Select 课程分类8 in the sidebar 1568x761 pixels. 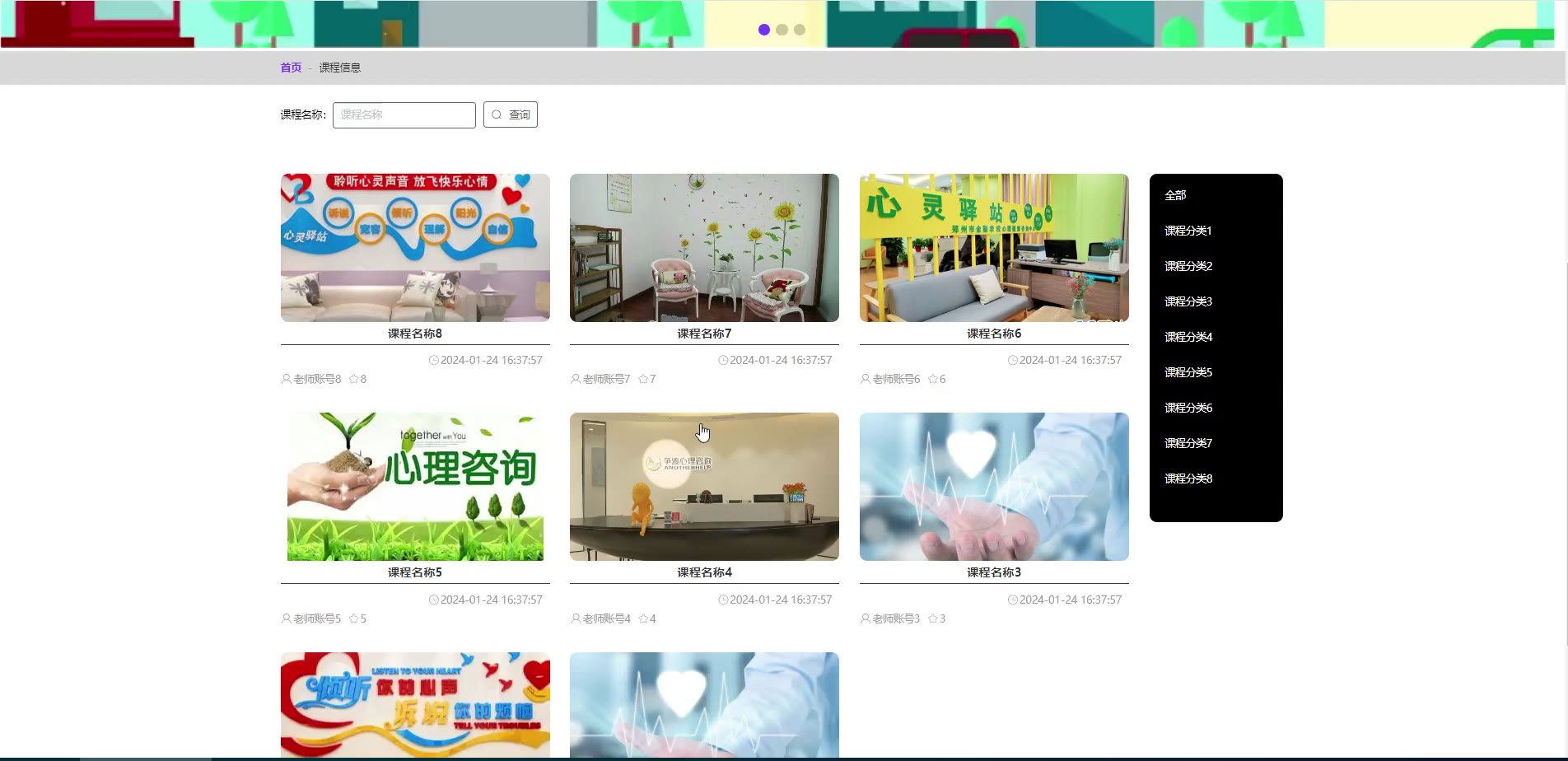(1188, 479)
